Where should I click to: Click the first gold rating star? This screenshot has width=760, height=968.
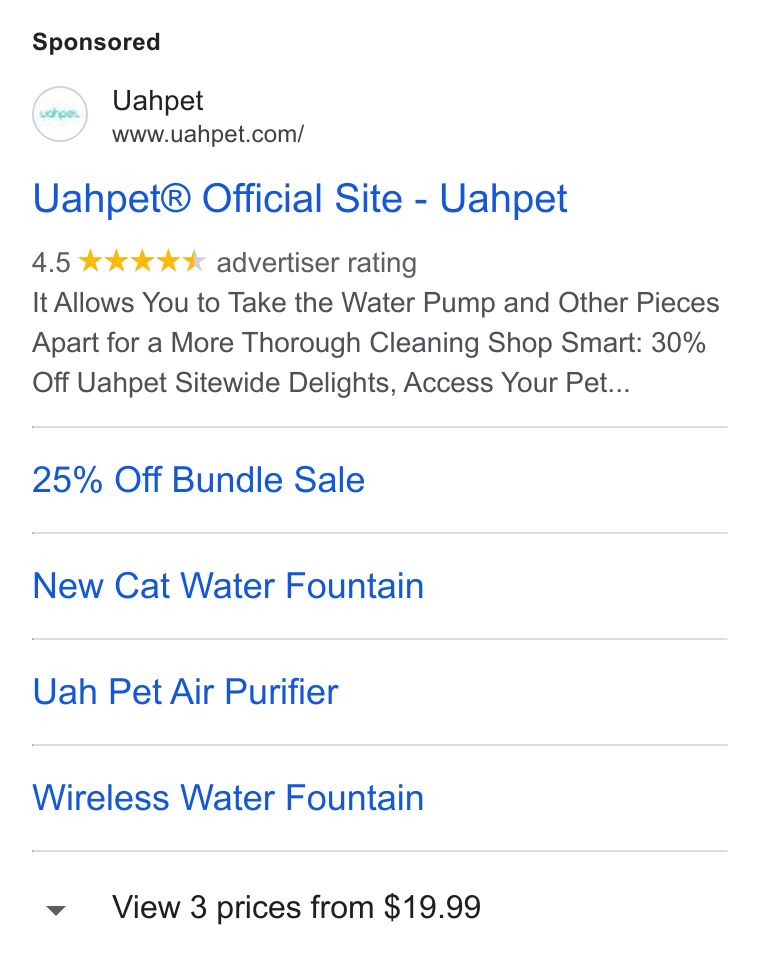90,261
